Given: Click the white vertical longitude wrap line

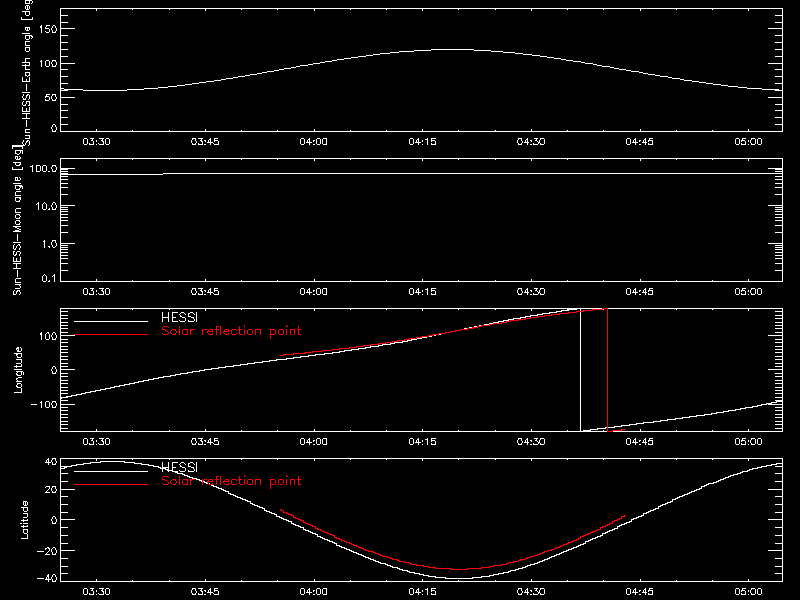Looking at the screenshot, I should click(x=581, y=370).
